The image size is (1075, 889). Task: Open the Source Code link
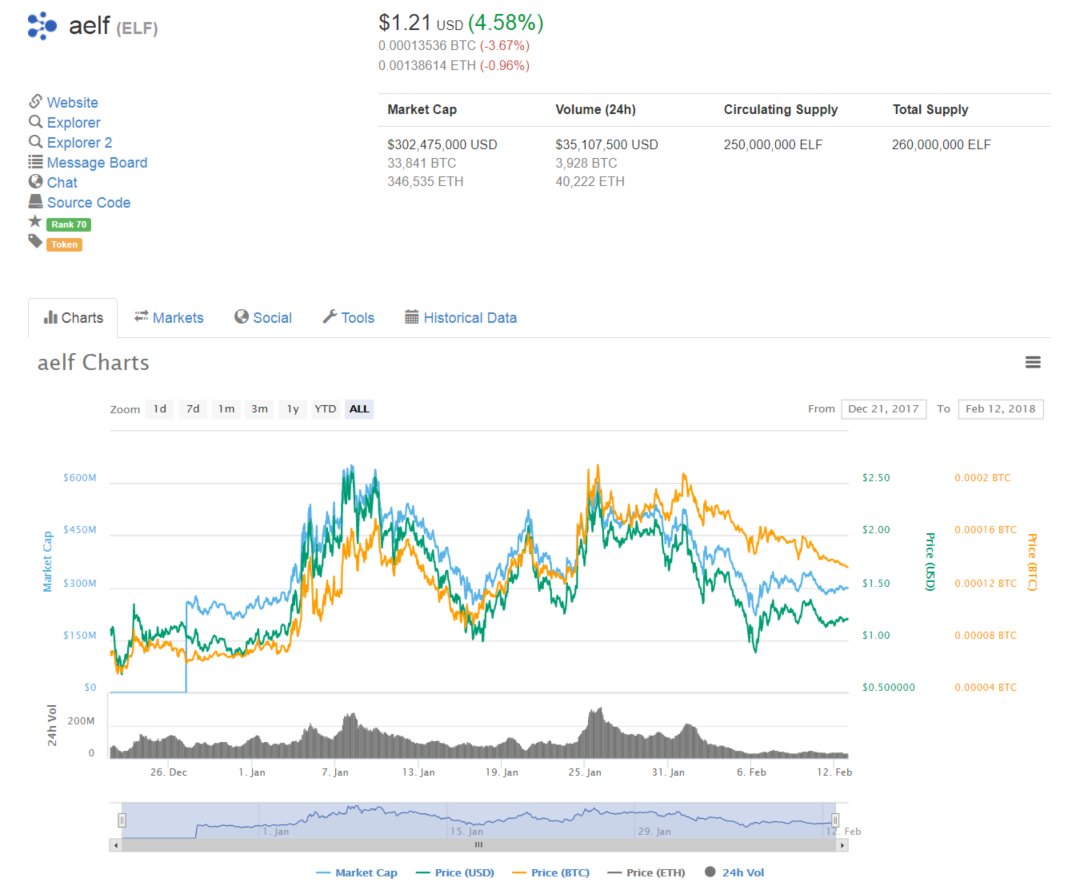[x=88, y=202]
